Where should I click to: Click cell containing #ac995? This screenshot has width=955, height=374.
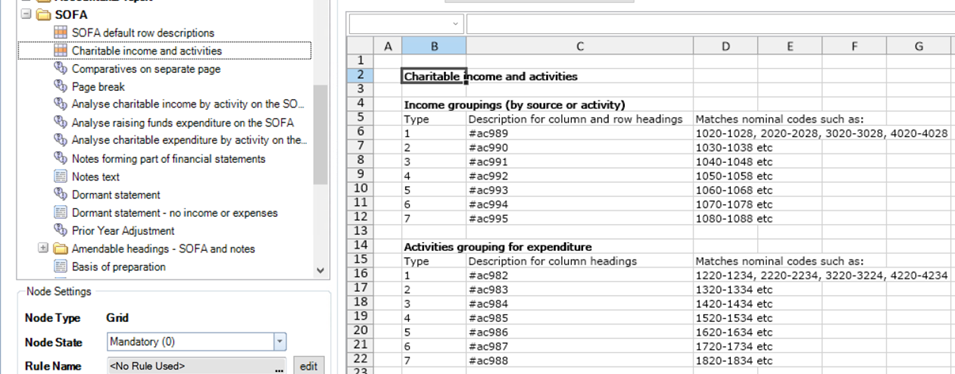coord(580,219)
